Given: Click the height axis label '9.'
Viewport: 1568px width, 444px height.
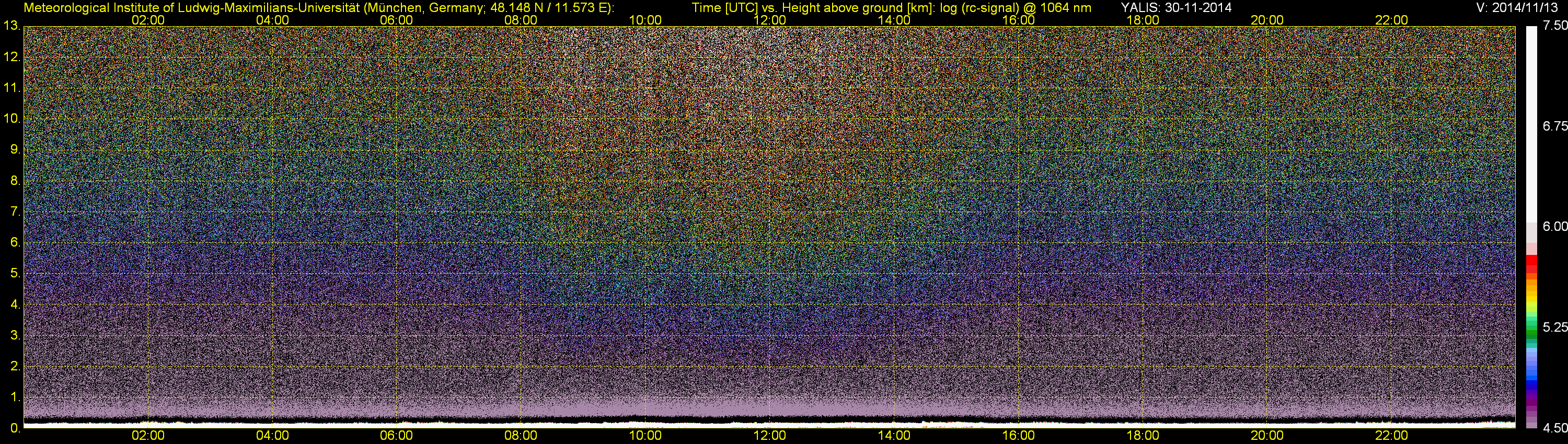Looking at the screenshot, I should [15, 149].
